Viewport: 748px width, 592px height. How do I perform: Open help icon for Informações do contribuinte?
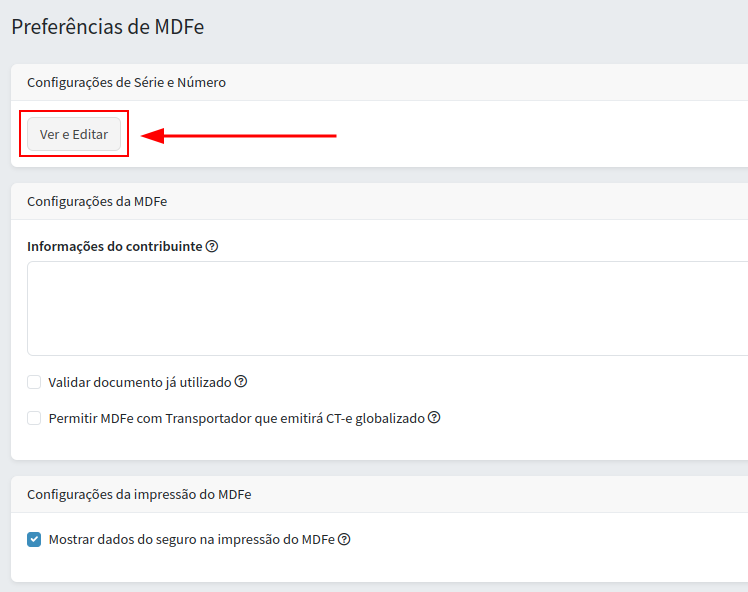click(x=212, y=246)
